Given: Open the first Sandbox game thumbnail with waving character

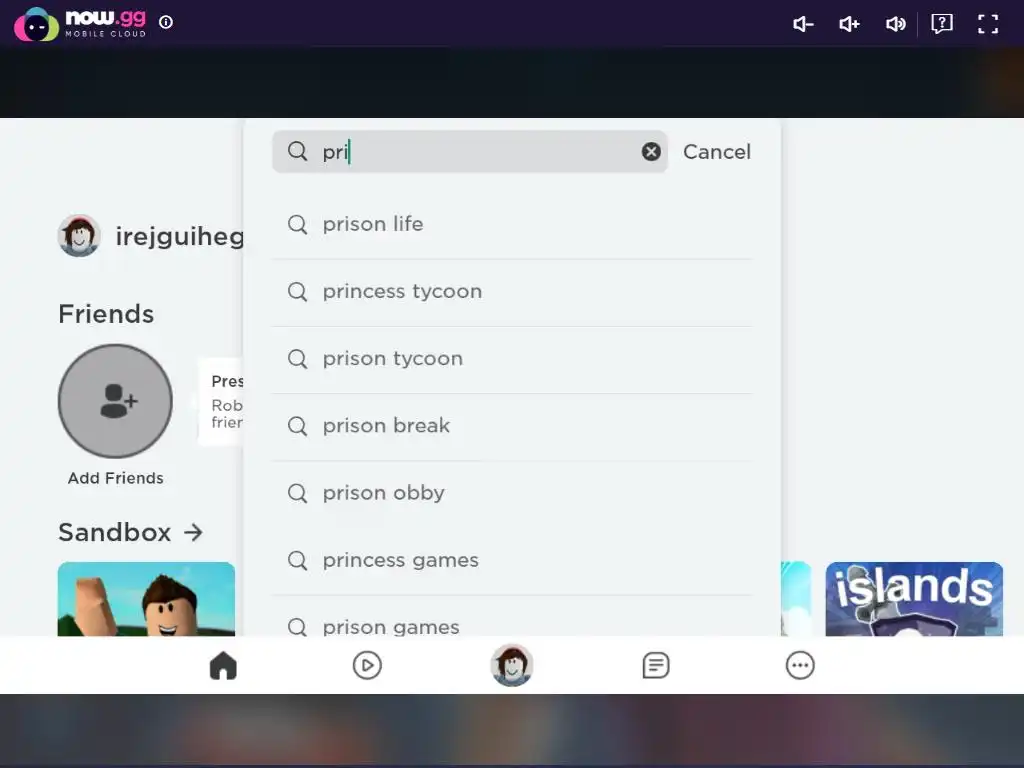Looking at the screenshot, I should (x=146, y=599).
